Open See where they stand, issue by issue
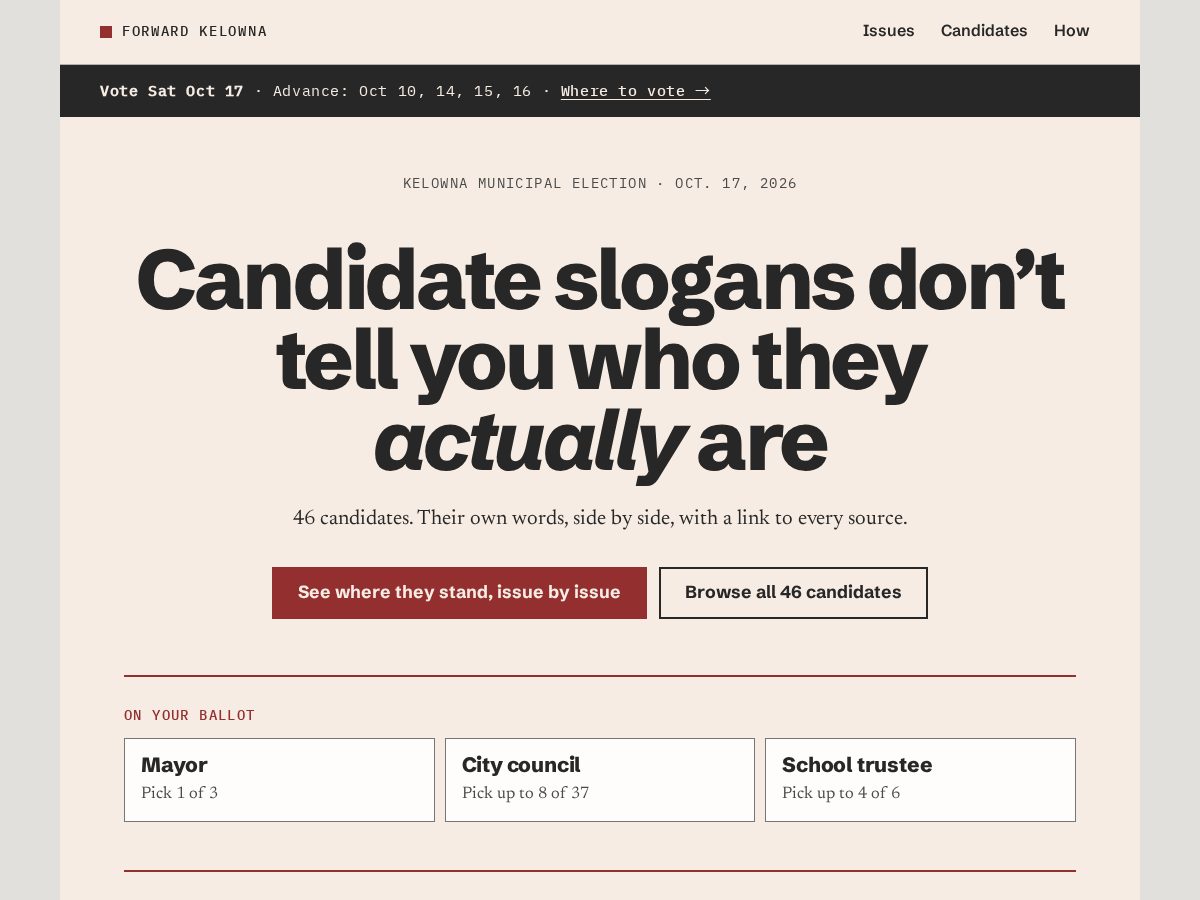Image resolution: width=1200 pixels, height=900 pixels. [459, 593]
